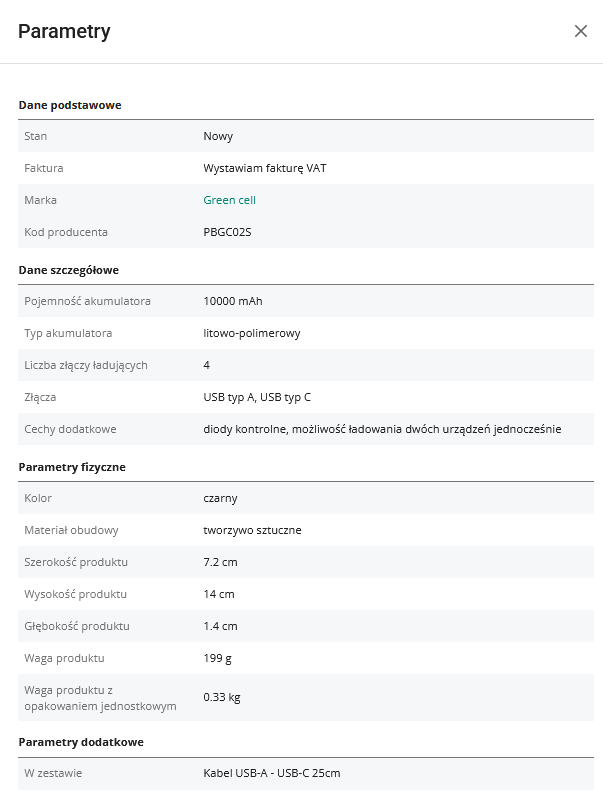Click the Parametry dodatkowe section heading
The width and height of the screenshot is (603, 792).
click(81, 742)
